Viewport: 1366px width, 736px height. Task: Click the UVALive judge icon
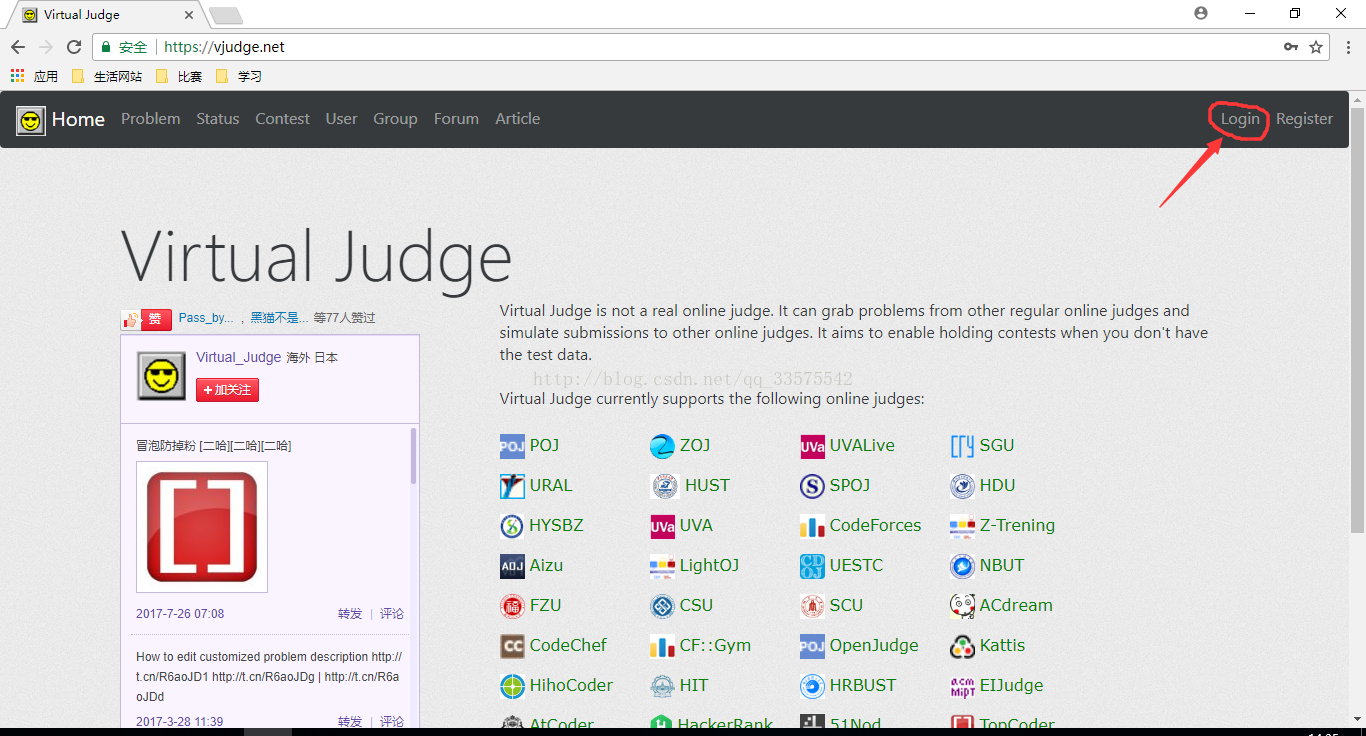pyautogui.click(x=812, y=446)
